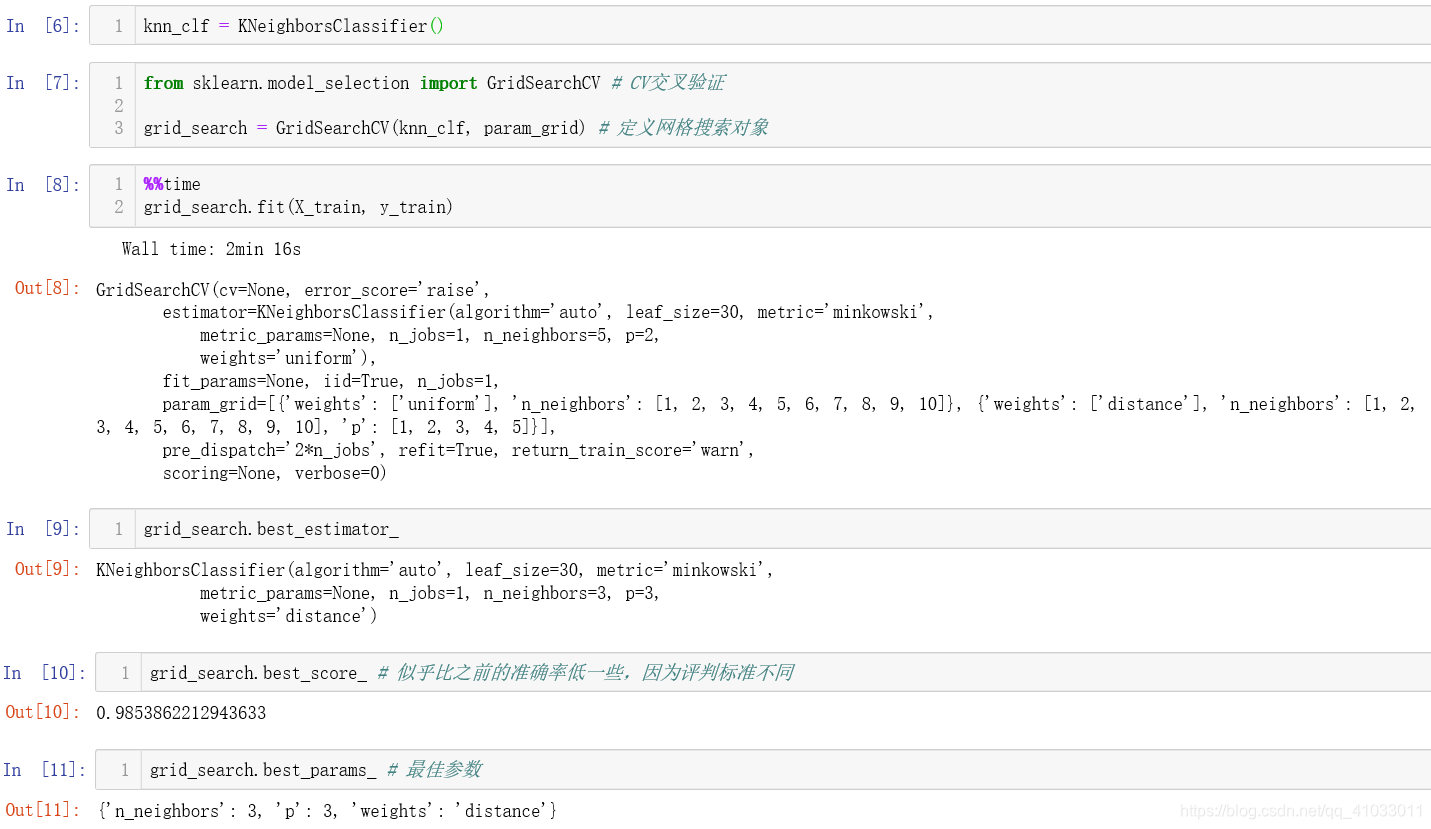Select the In [9] cell prompt
This screenshot has width=1431, height=829.
click(x=42, y=529)
